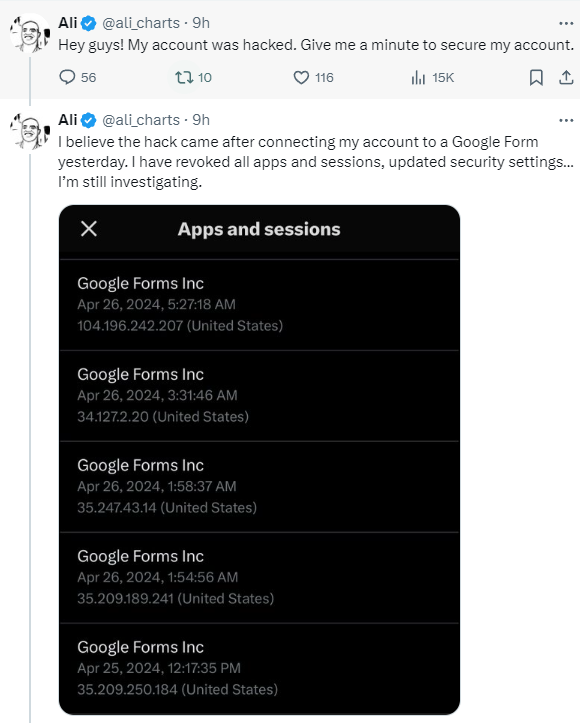Select Google Forms session at 5:27:18 AM
Screen dimensions: 580x723
coord(259,305)
